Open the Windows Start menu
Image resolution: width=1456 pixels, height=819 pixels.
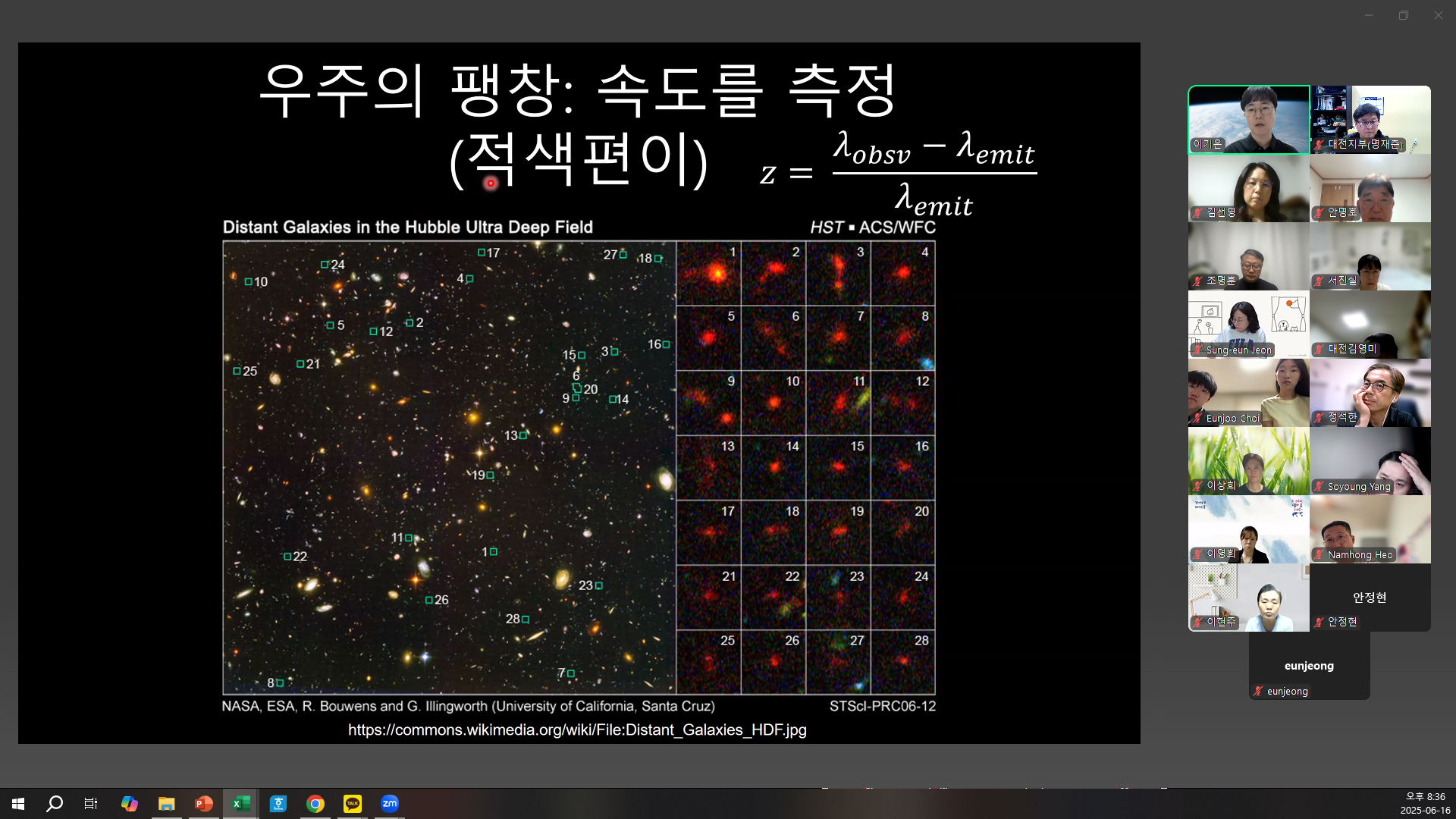(x=18, y=804)
